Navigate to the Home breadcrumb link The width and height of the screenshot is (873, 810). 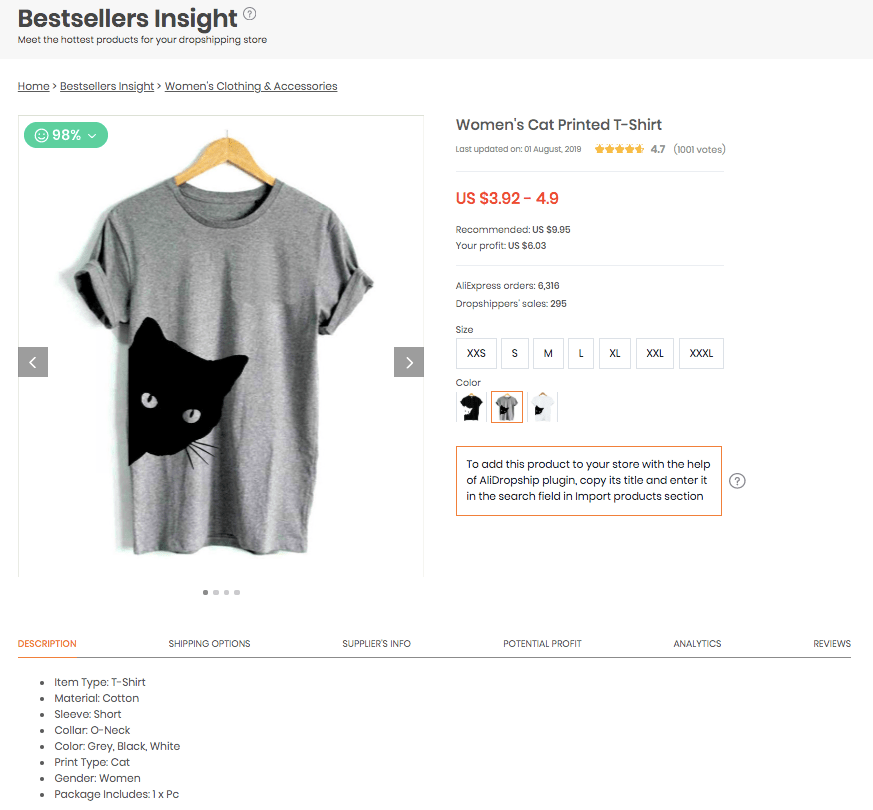(x=33, y=86)
